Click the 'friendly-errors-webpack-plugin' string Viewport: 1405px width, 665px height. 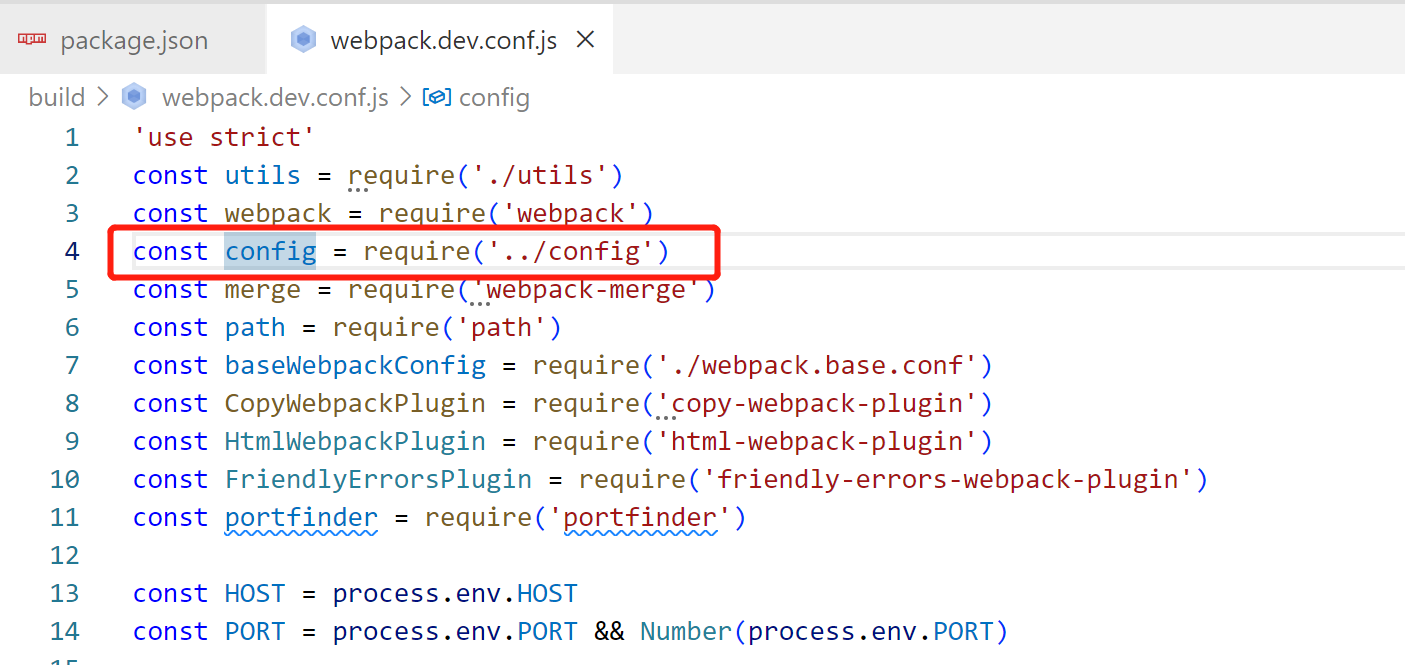point(947,479)
